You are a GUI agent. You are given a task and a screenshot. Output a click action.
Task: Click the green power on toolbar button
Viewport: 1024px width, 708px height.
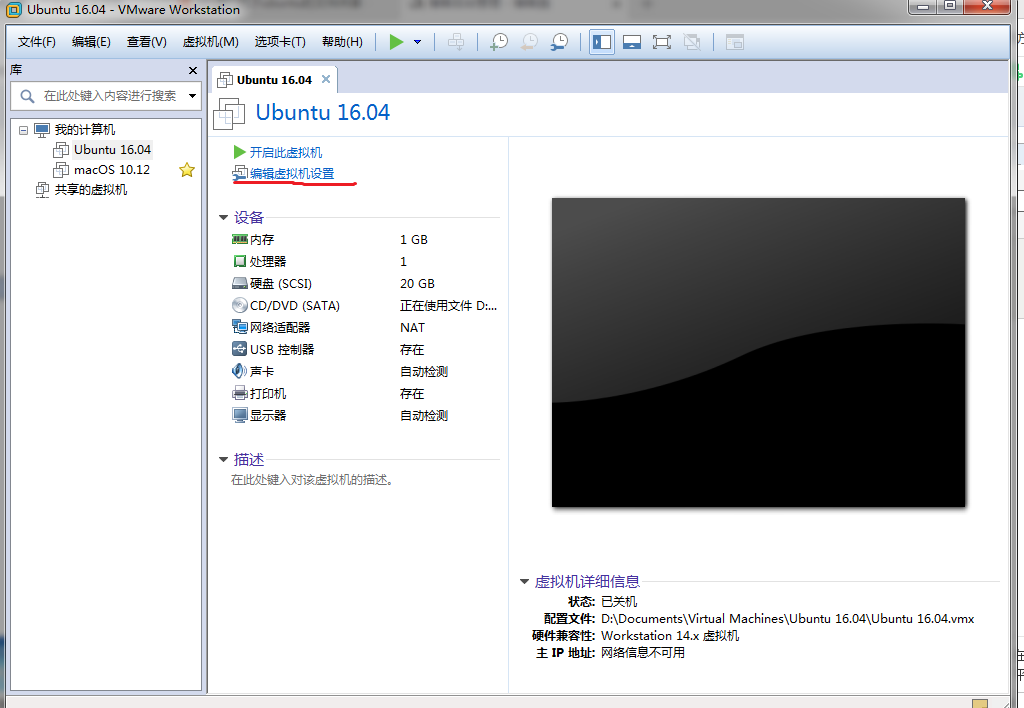[396, 42]
